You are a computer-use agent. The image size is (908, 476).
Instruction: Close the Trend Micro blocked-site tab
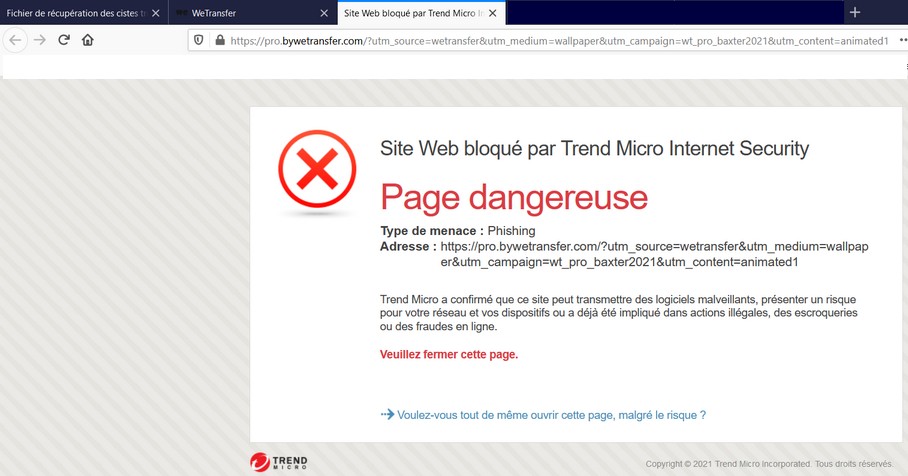(x=493, y=13)
